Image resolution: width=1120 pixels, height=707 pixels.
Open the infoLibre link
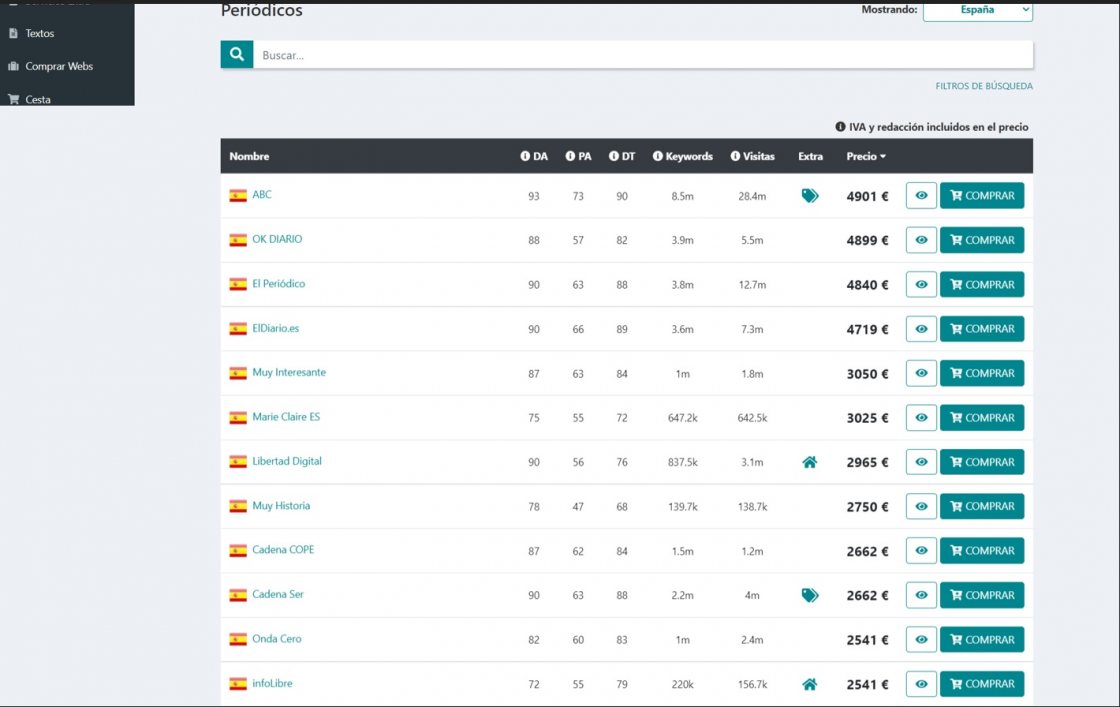(x=272, y=683)
